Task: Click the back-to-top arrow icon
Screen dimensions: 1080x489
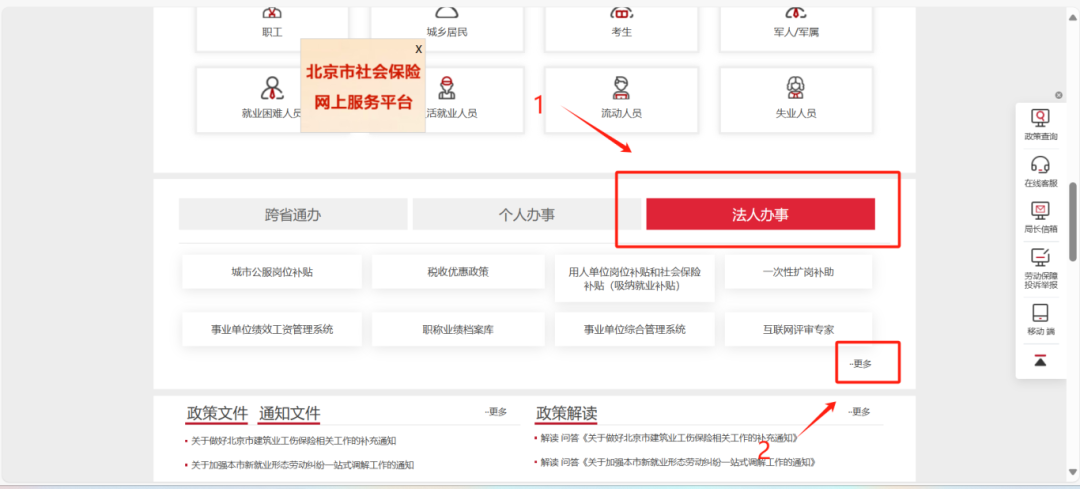Action: pyautogui.click(x=1040, y=360)
